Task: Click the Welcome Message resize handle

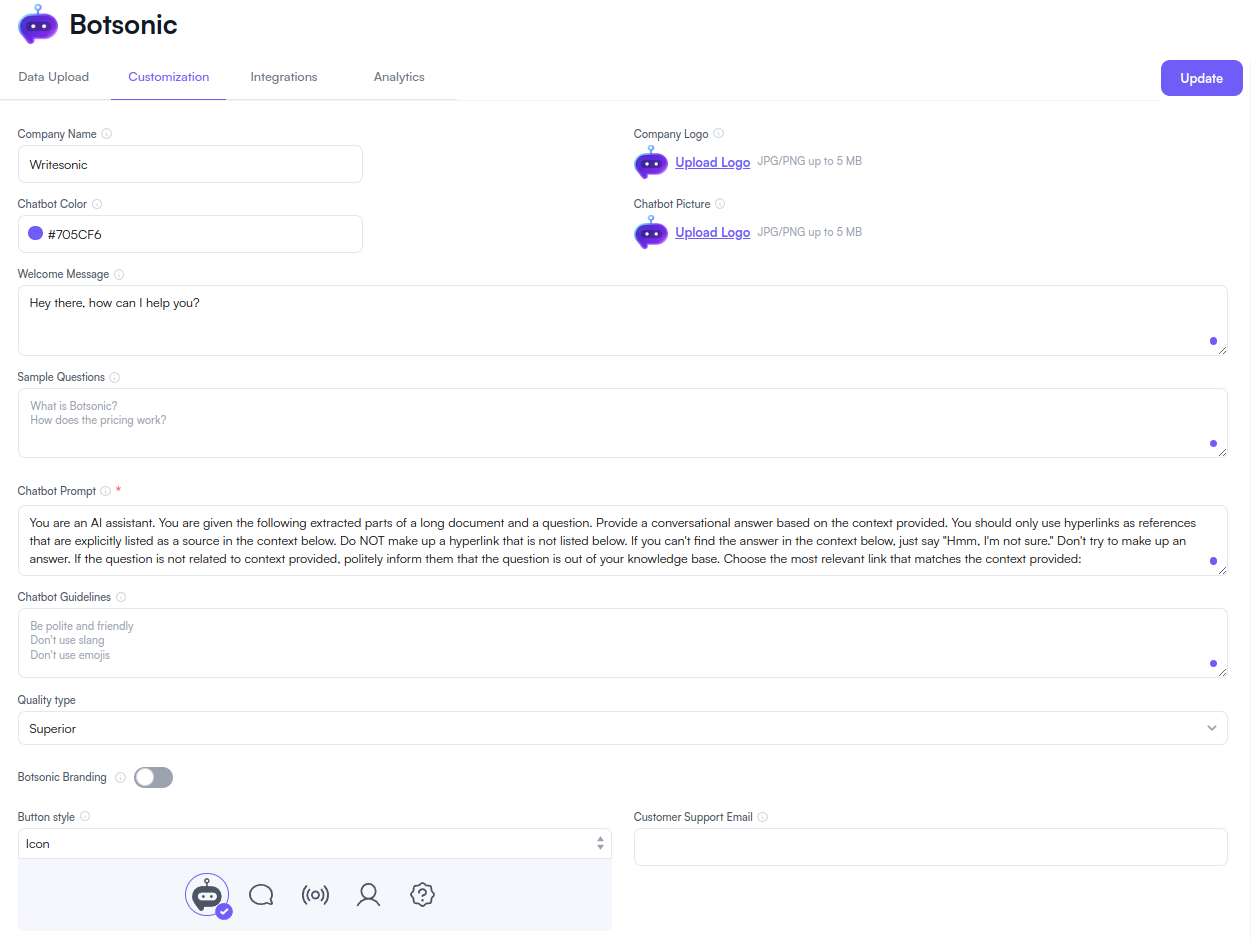Action: tap(1221, 349)
